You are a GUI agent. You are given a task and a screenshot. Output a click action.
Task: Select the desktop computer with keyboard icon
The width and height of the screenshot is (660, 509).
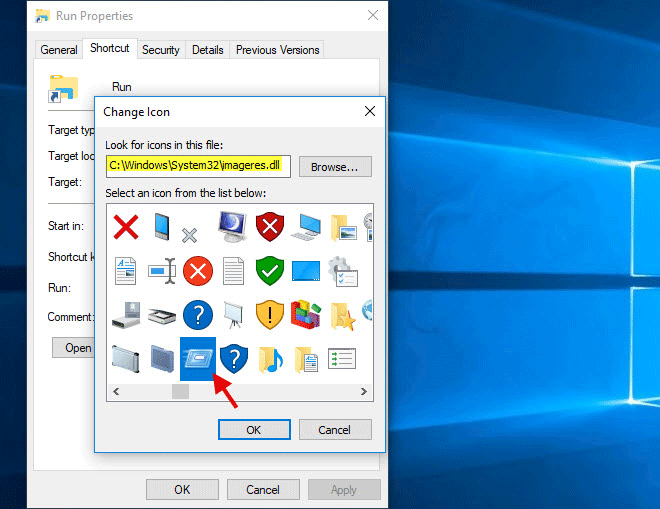pos(306,227)
